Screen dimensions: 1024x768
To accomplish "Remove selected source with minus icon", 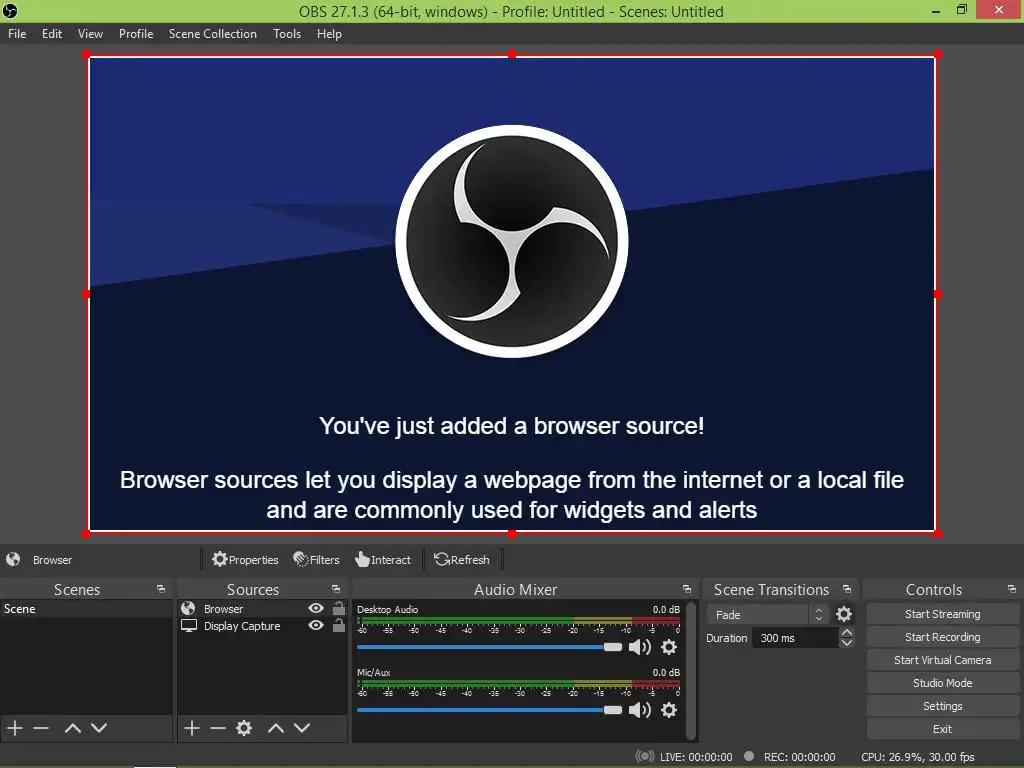I will pos(217,728).
